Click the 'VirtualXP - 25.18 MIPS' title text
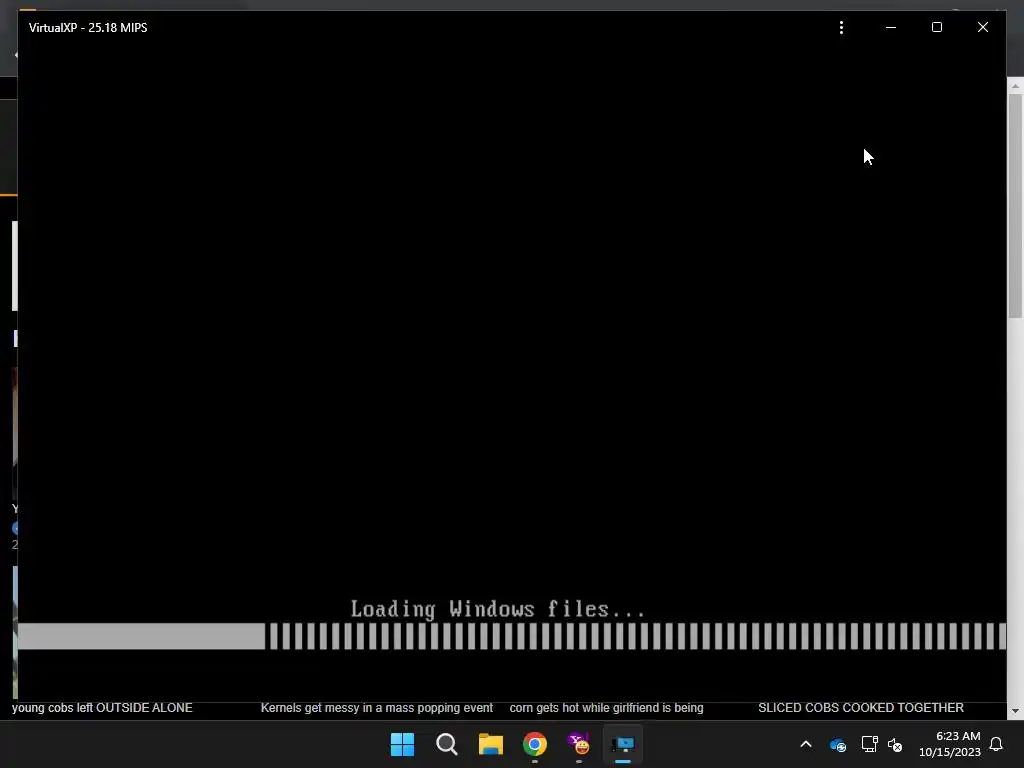The height and width of the screenshot is (768, 1024). pyautogui.click(x=88, y=27)
